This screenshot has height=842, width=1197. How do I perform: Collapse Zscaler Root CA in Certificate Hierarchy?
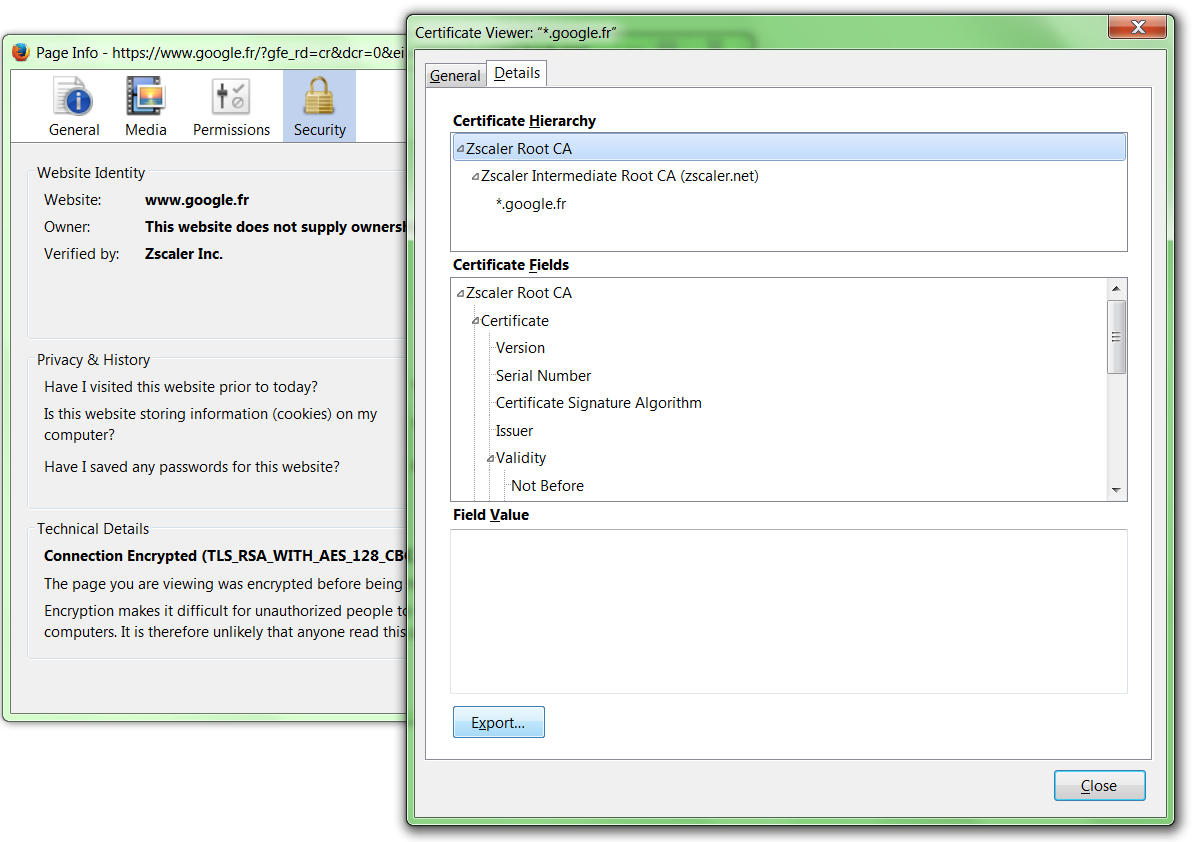[460, 149]
